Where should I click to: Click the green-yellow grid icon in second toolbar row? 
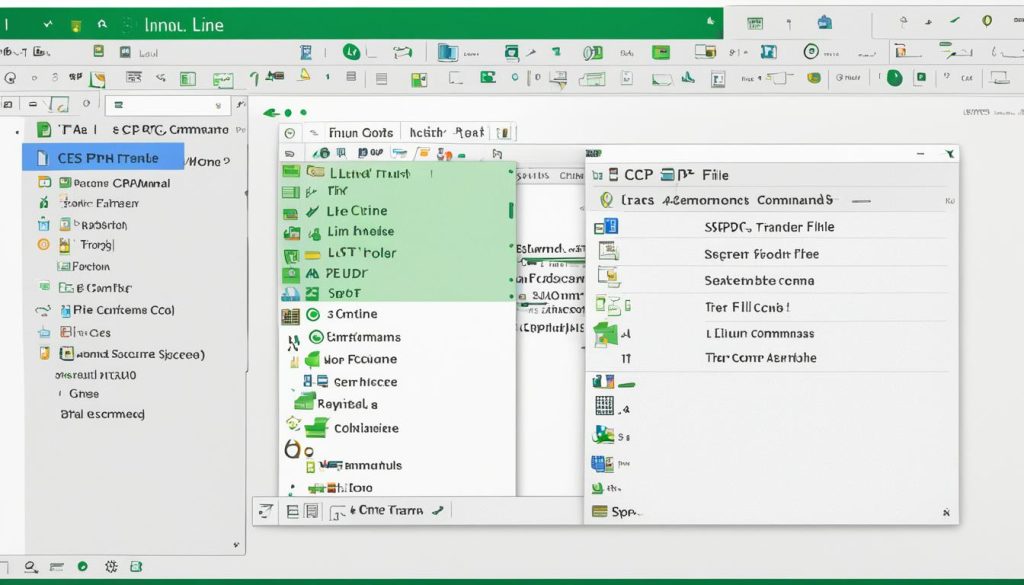coord(419,80)
